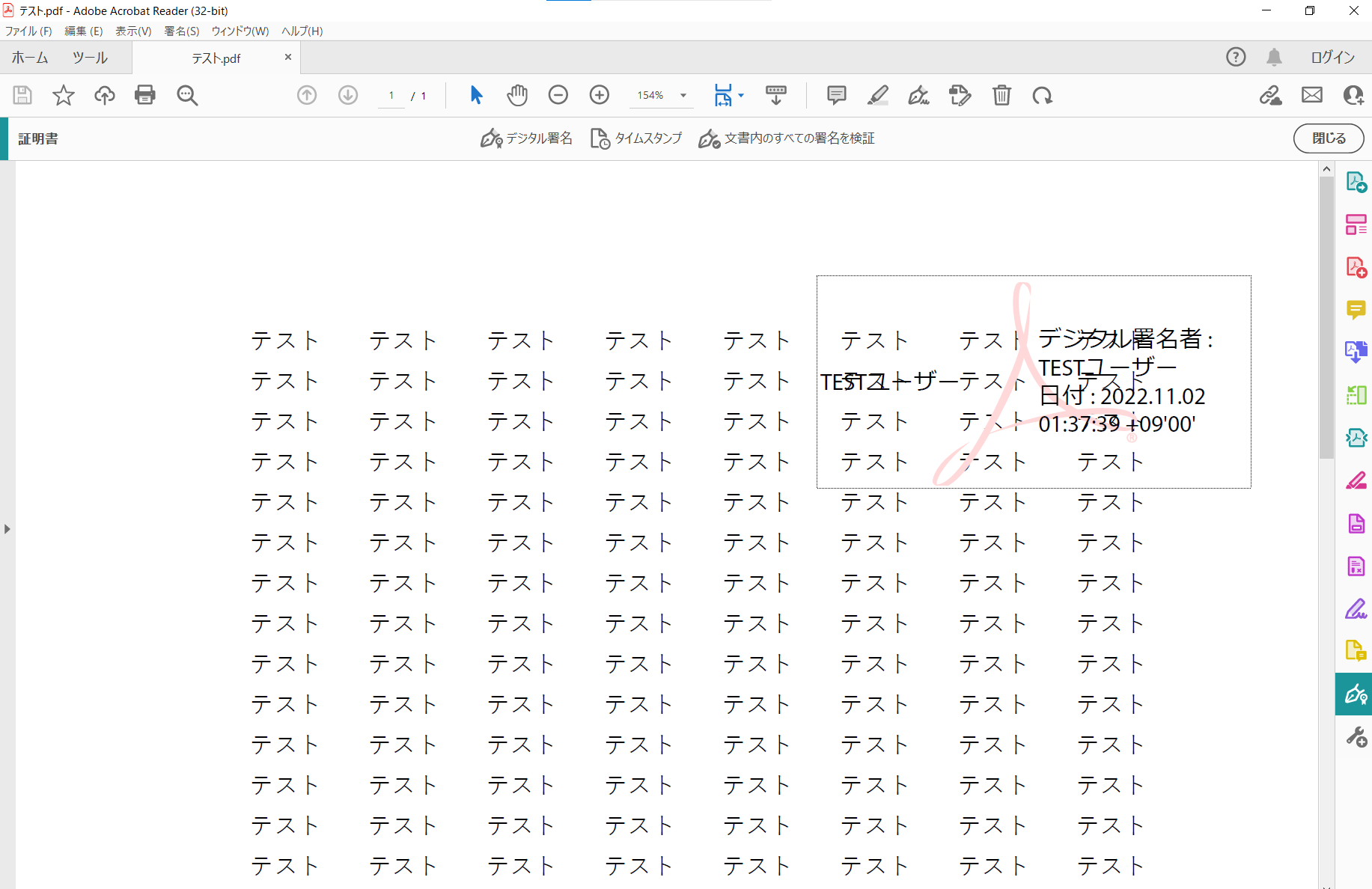This screenshot has width=1372, height=889.
Task: Expand the left navigation pane
Action: [7, 528]
